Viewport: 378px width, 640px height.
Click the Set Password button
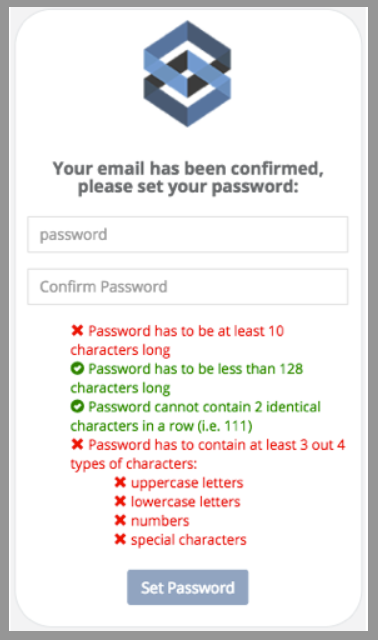coord(187,587)
